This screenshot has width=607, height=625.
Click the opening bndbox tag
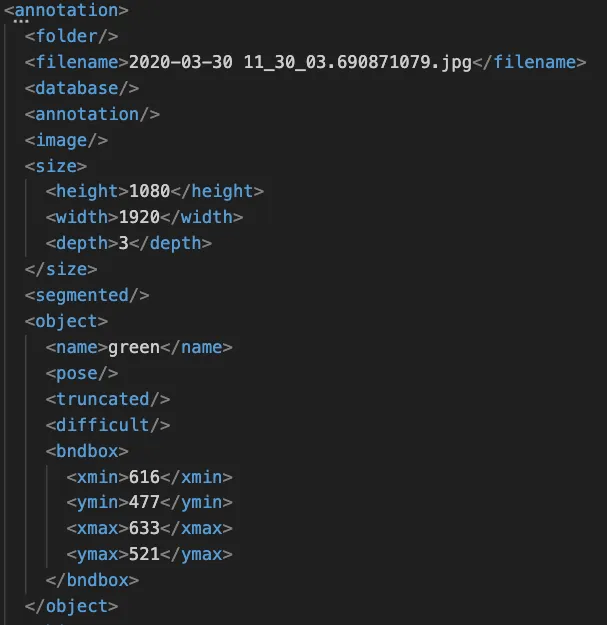[x=87, y=450]
